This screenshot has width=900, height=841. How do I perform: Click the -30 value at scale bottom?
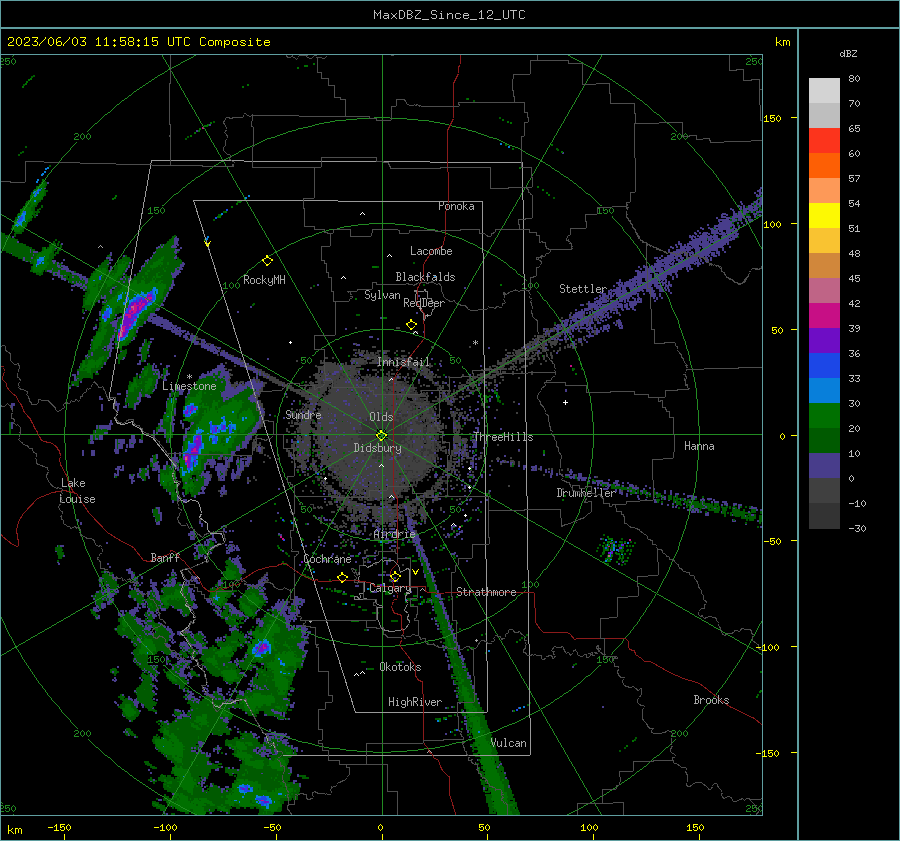[857, 528]
